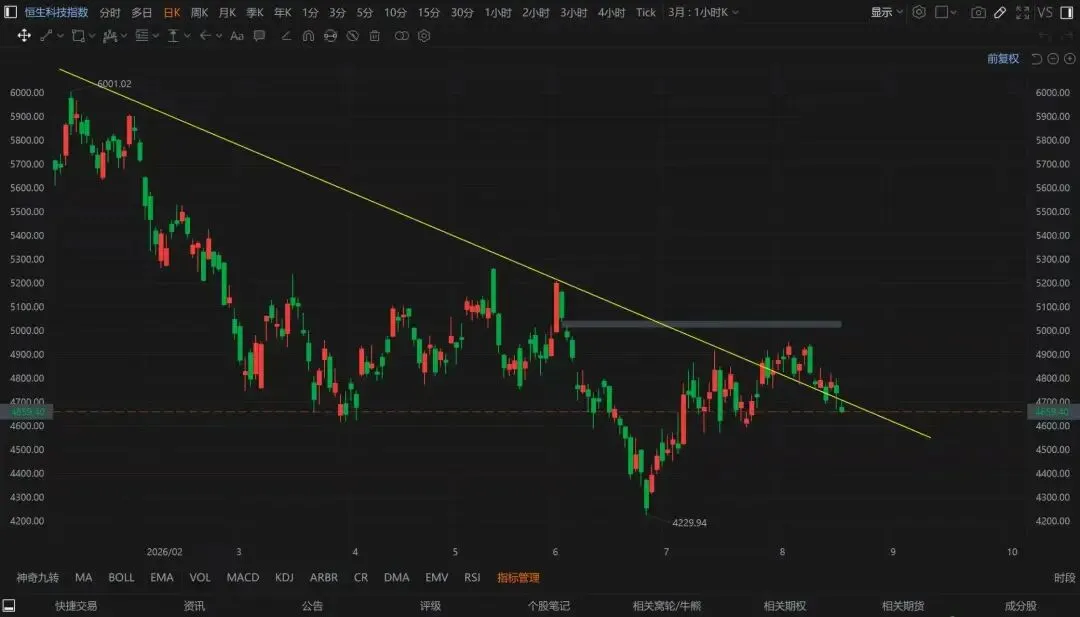The image size is (1080, 617).
Task: Switch to 年K yearly chart
Action: coord(282,12)
